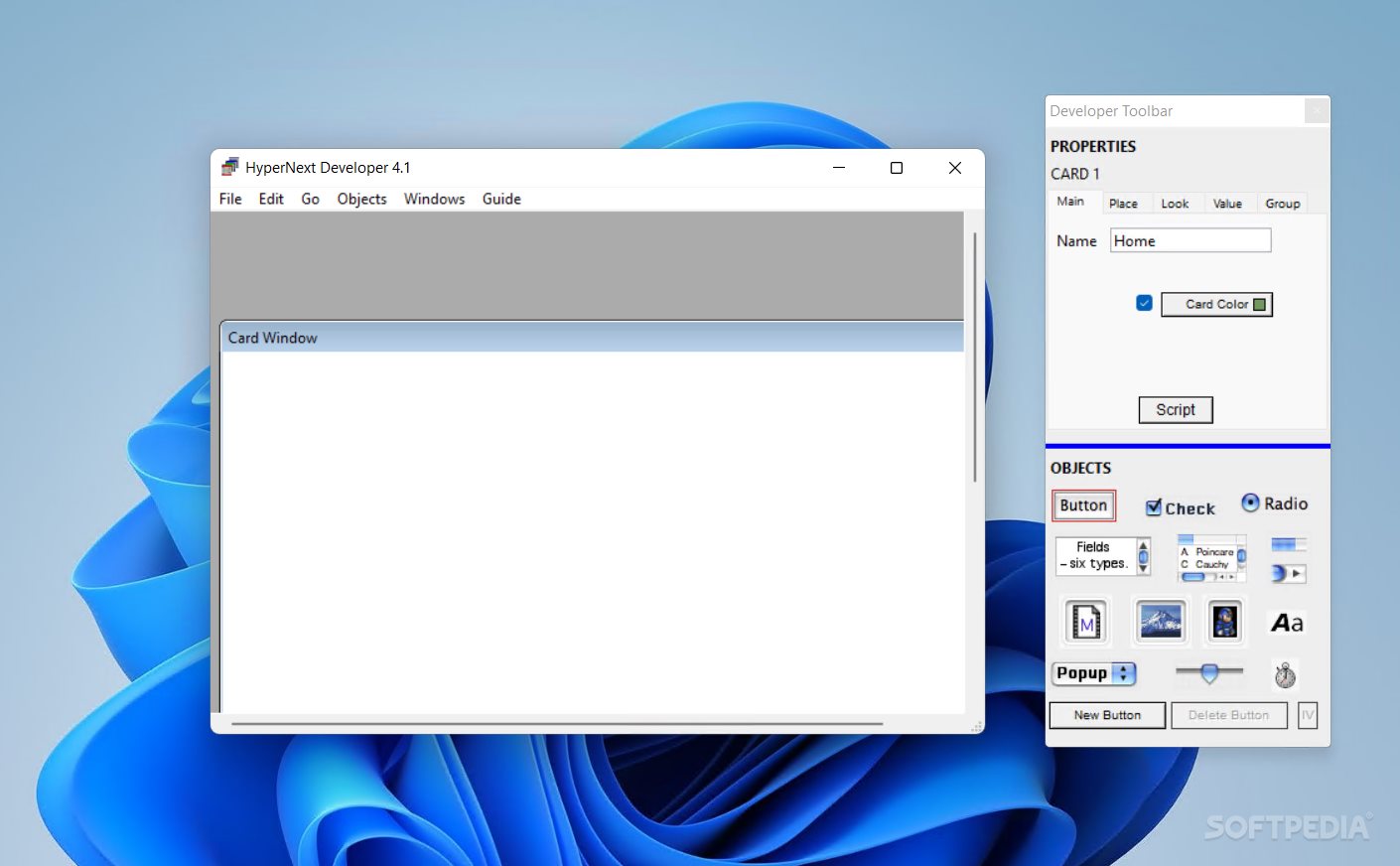
Task: Toggle the checkbox next to Card Color
Action: (1144, 303)
